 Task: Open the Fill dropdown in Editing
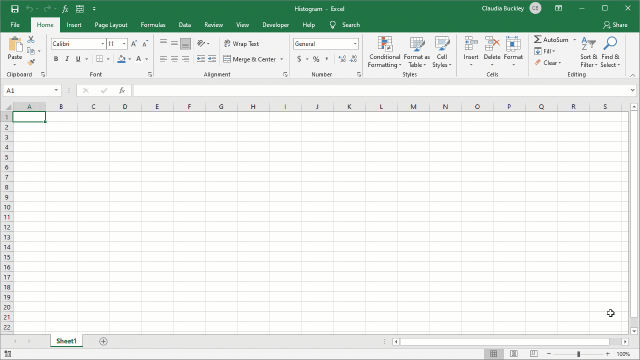click(x=545, y=51)
